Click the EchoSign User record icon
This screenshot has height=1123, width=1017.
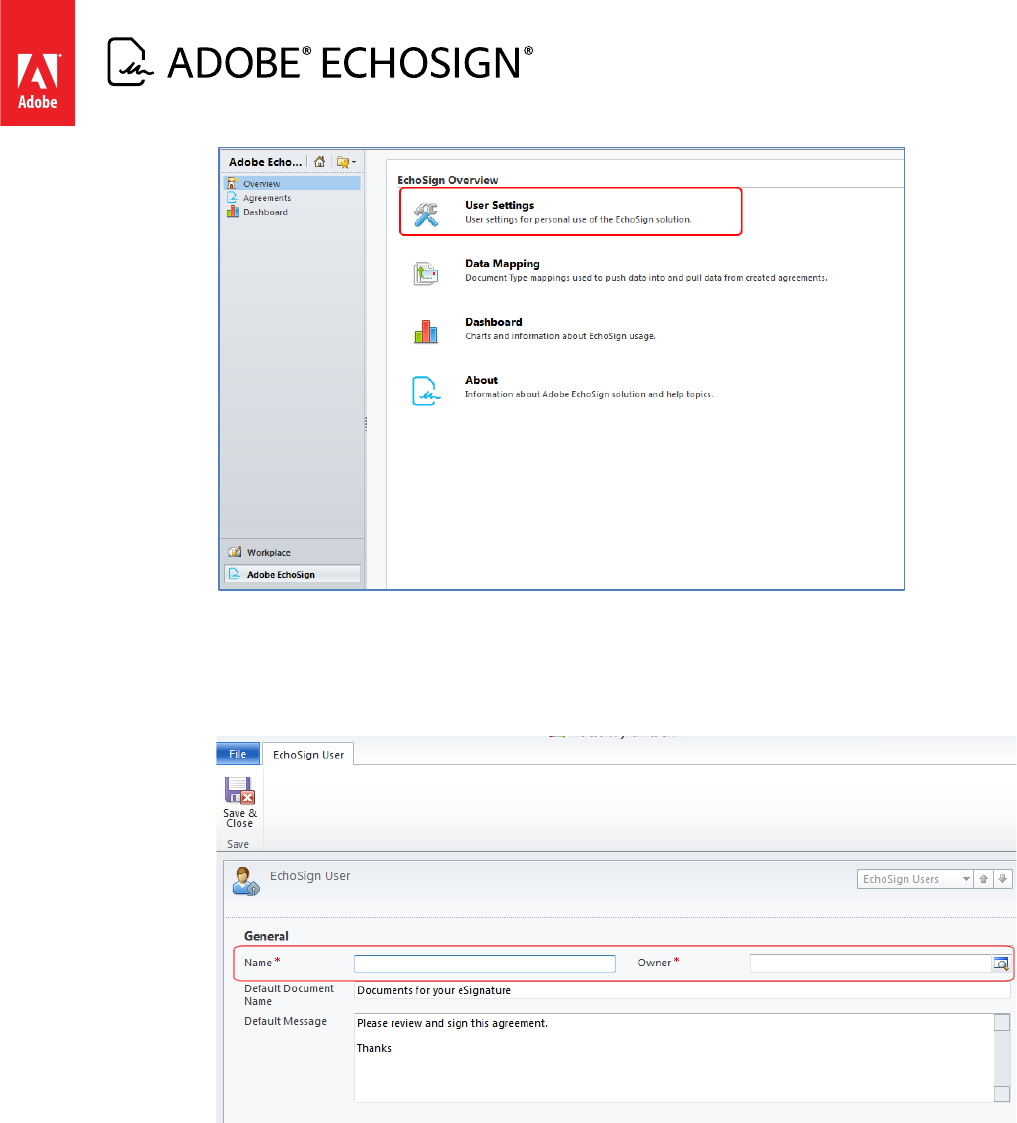pos(246,882)
